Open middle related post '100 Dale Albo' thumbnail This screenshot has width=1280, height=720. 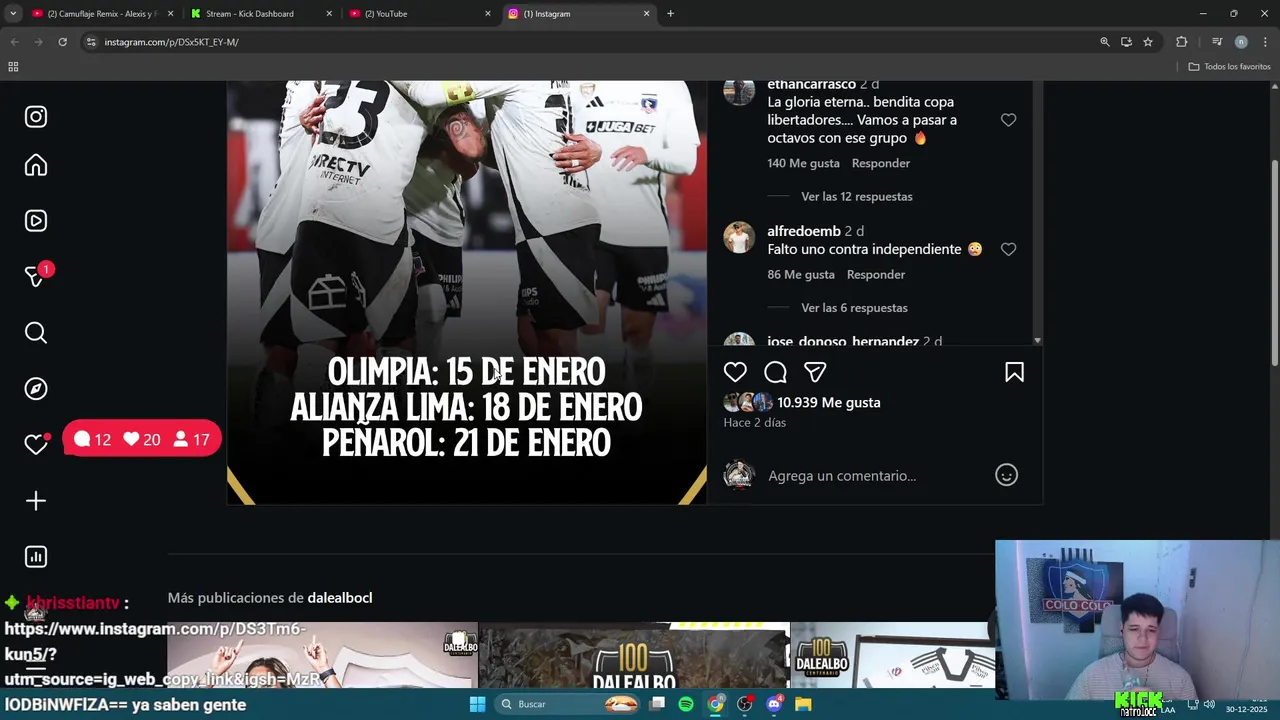pyautogui.click(x=634, y=655)
